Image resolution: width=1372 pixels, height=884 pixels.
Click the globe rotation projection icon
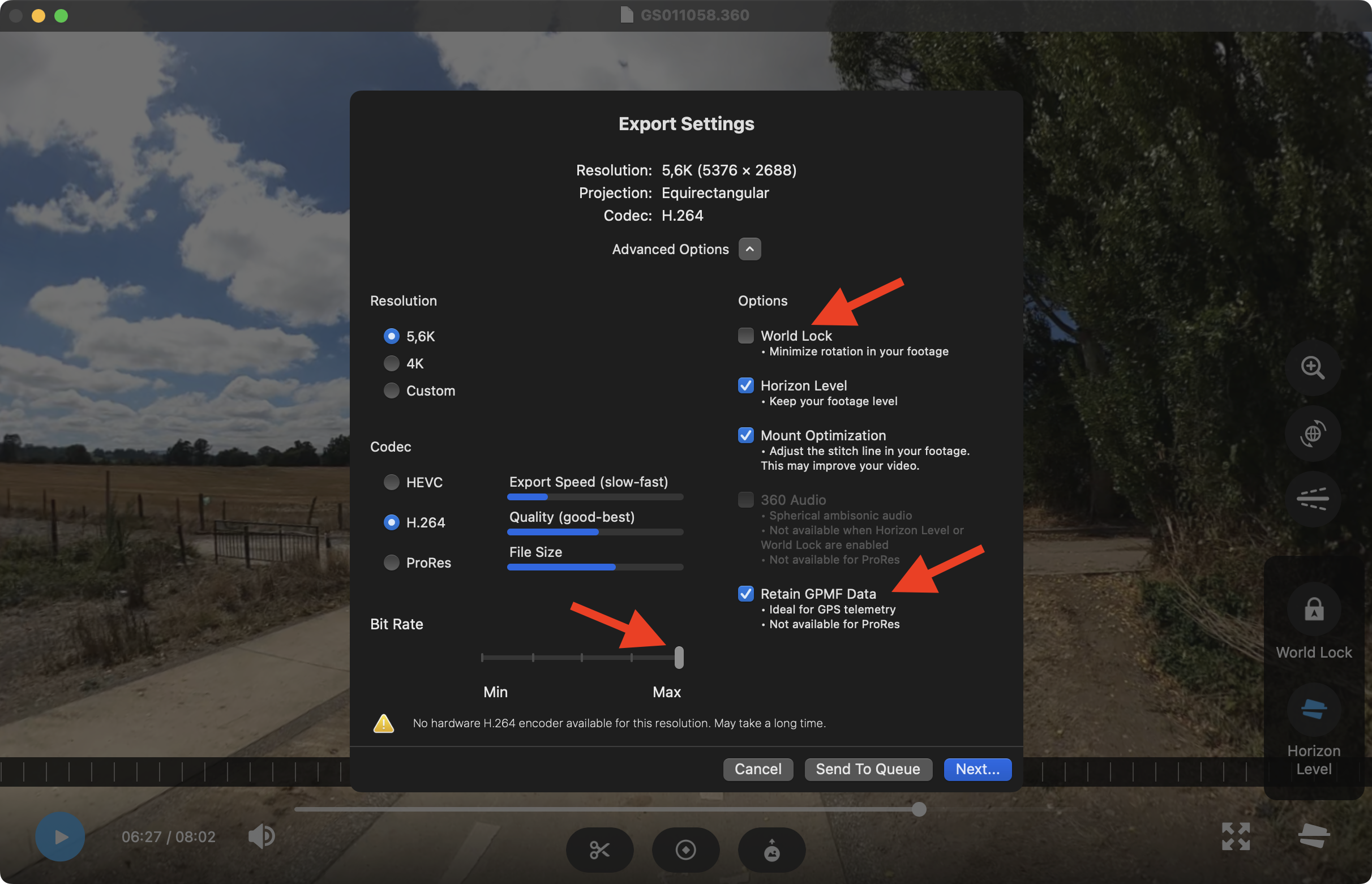pos(1313,434)
